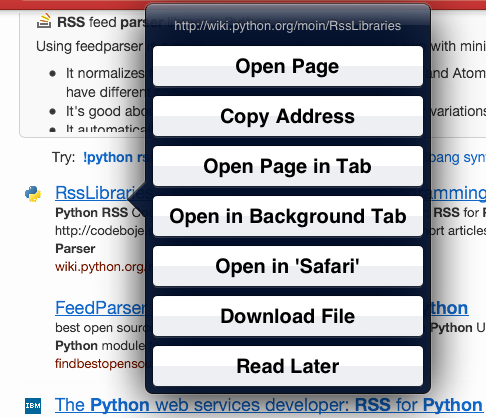The image size is (486, 418).
Task: Click the findbestopensou result URL text
Action: point(100,364)
